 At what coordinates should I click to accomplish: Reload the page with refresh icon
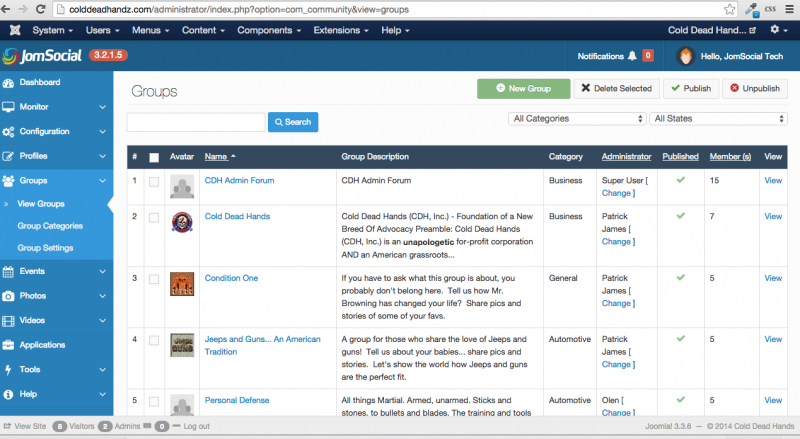pos(41,9)
